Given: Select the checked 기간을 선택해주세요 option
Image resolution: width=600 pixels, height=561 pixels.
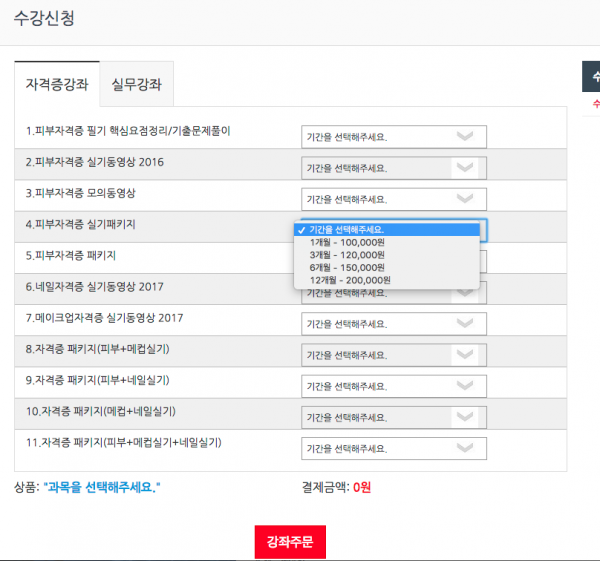Looking at the screenshot, I should tap(346, 230).
